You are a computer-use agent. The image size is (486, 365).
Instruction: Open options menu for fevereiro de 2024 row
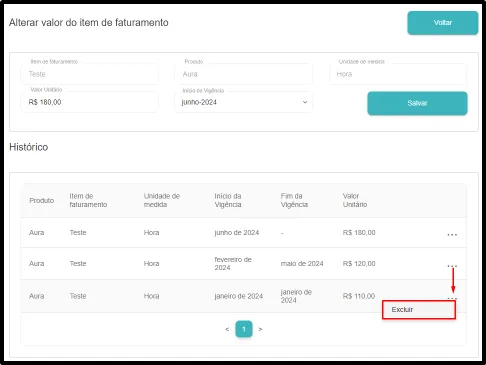point(452,266)
